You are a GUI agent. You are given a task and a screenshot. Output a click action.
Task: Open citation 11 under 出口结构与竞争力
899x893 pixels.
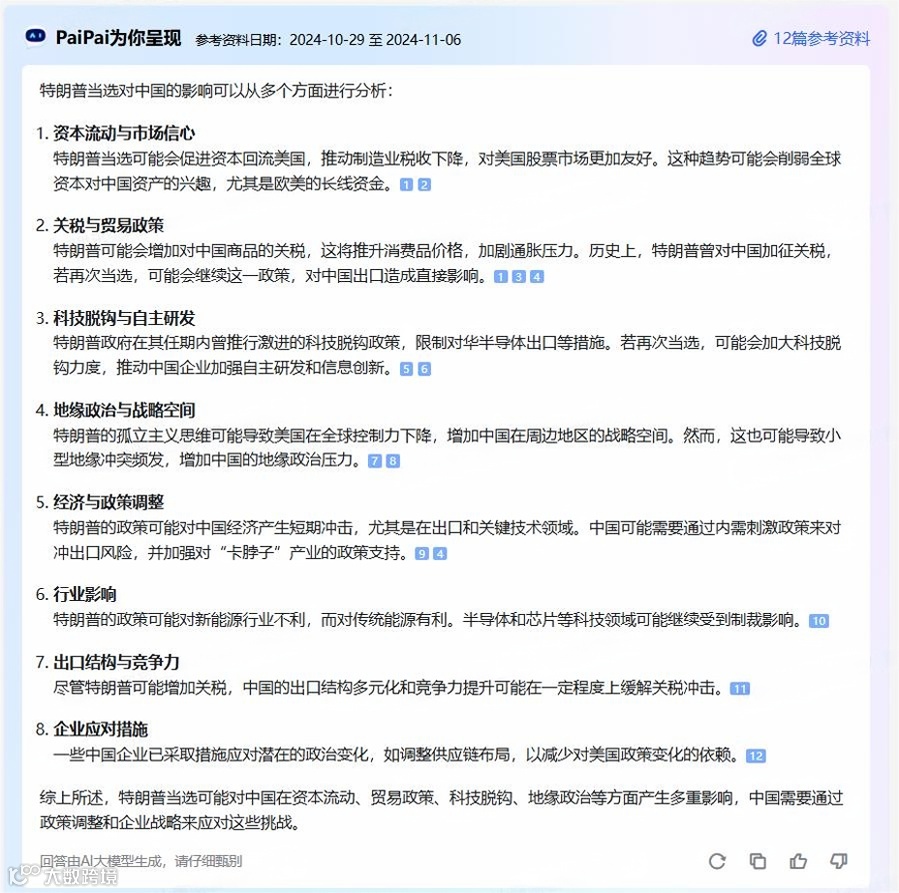point(740,688)
